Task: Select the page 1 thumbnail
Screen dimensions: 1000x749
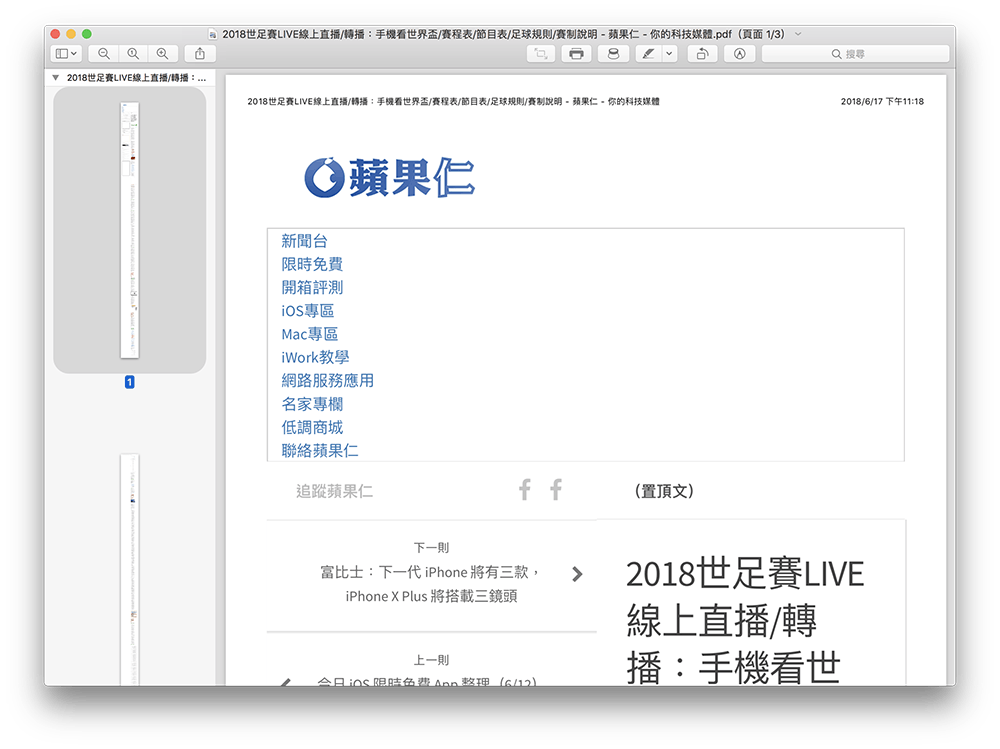Action: (129, 230)
